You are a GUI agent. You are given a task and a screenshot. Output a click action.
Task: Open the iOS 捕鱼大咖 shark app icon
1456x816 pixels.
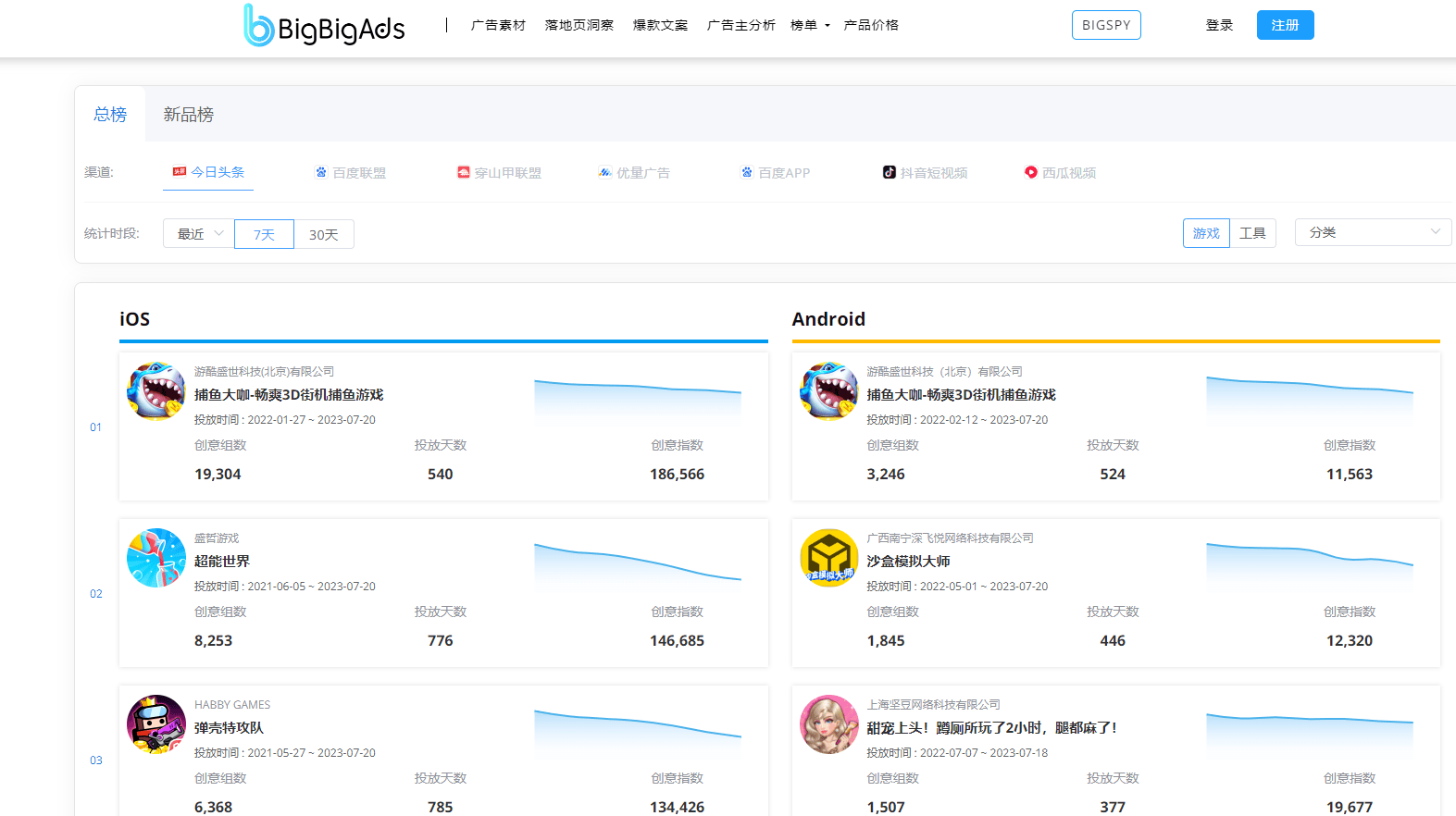(x=156, y=391)
